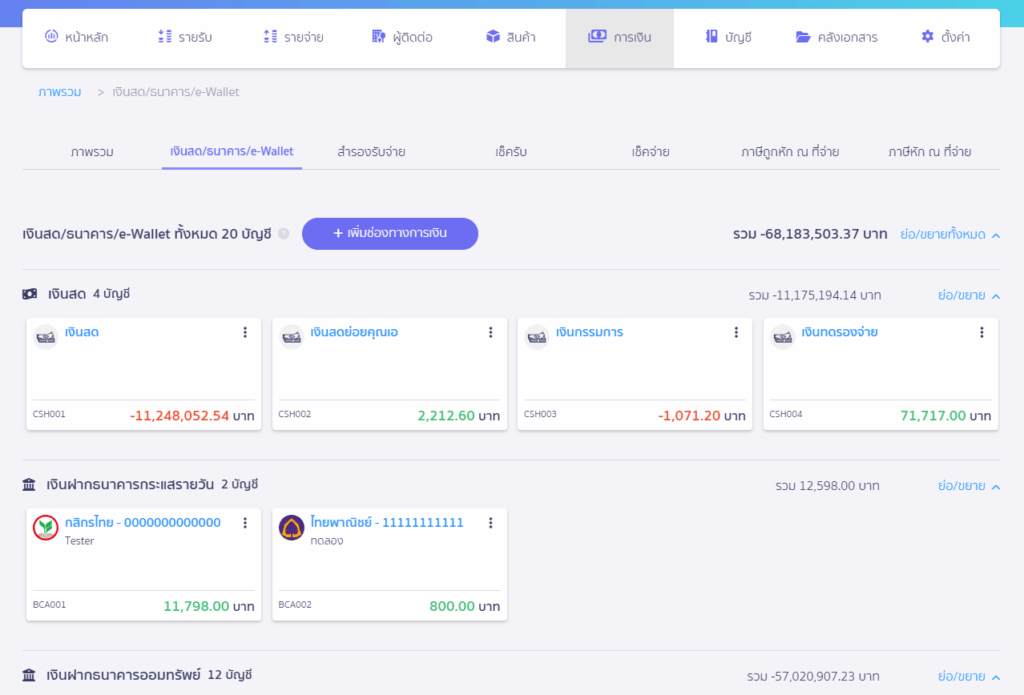Screen dimensions: 1024x695
Task: Collapse the เงินสด section using ย่อ/ขยาย
Action: (968, 295)
